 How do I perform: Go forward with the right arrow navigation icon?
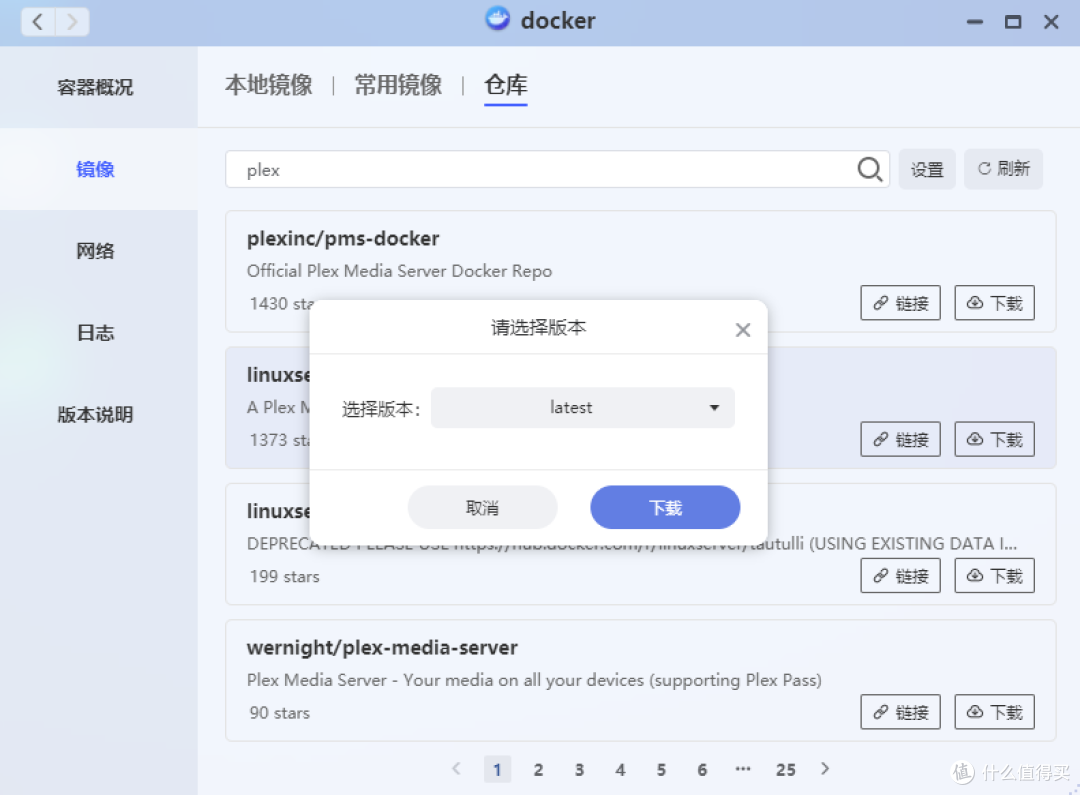click(x=72, y=22)
